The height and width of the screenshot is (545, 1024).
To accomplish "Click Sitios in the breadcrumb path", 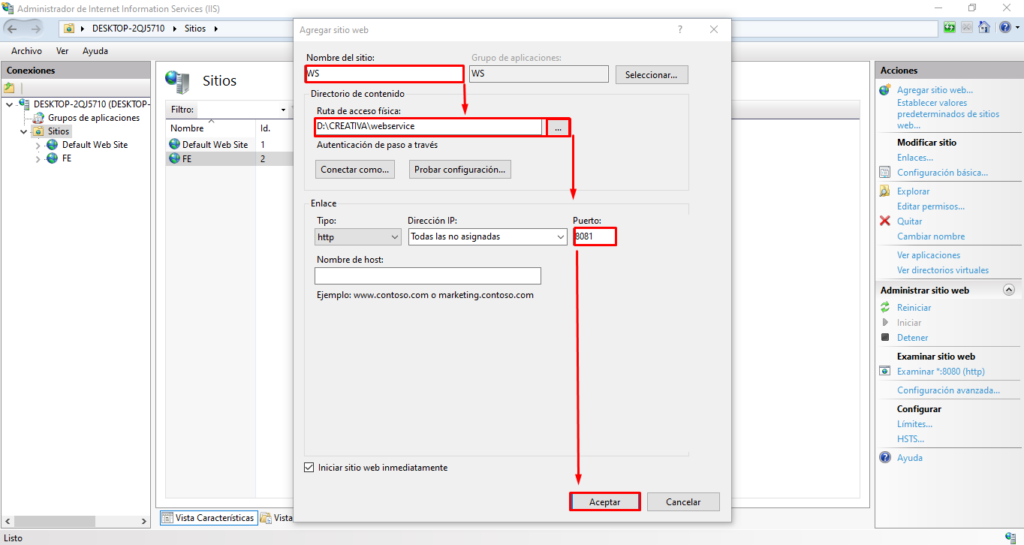I will tap(195, 29).
